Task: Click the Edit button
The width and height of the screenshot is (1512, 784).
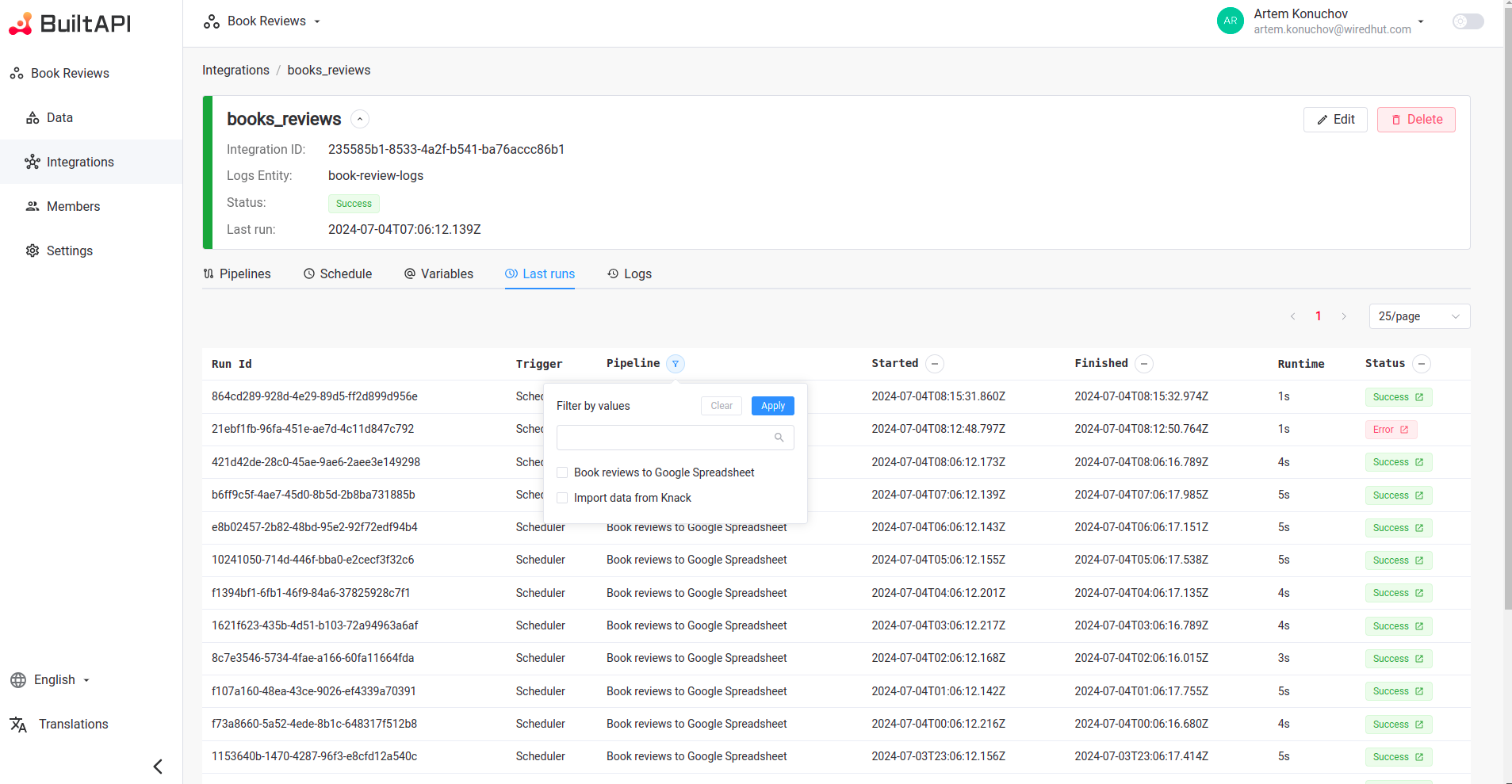Action: click(1335, 120)
